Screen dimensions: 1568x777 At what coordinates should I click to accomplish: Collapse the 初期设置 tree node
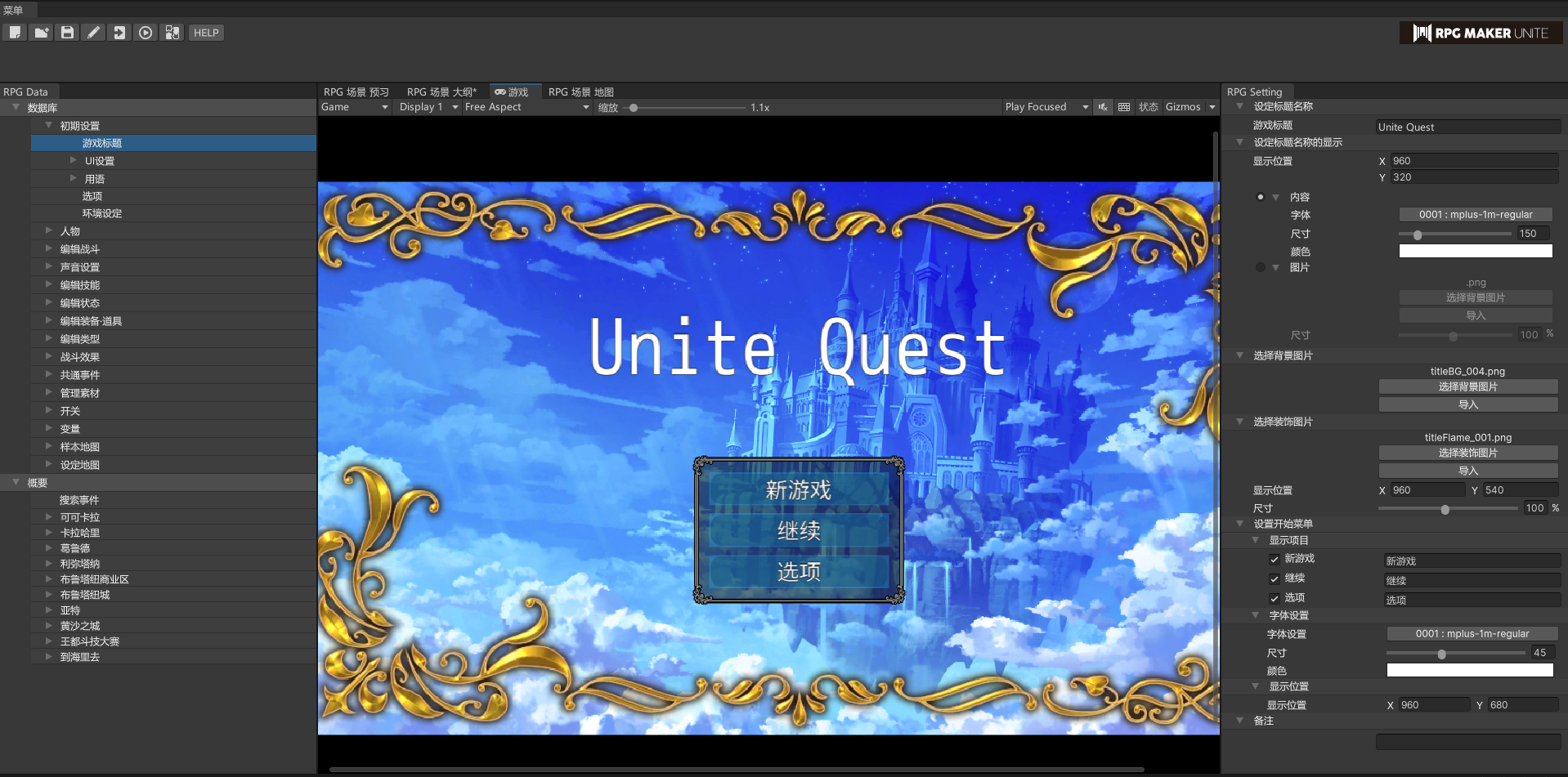click(x=48, y=126)
